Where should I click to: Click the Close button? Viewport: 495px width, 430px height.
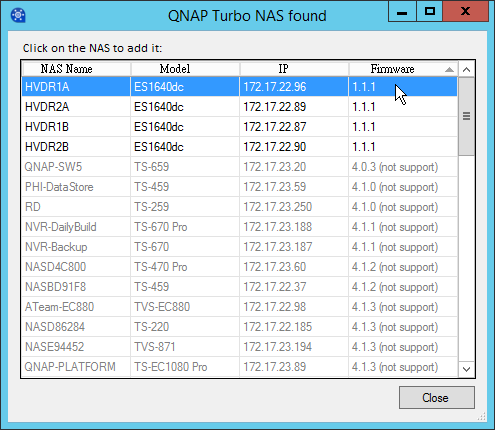pyautogui.click(x=437, y=397)
